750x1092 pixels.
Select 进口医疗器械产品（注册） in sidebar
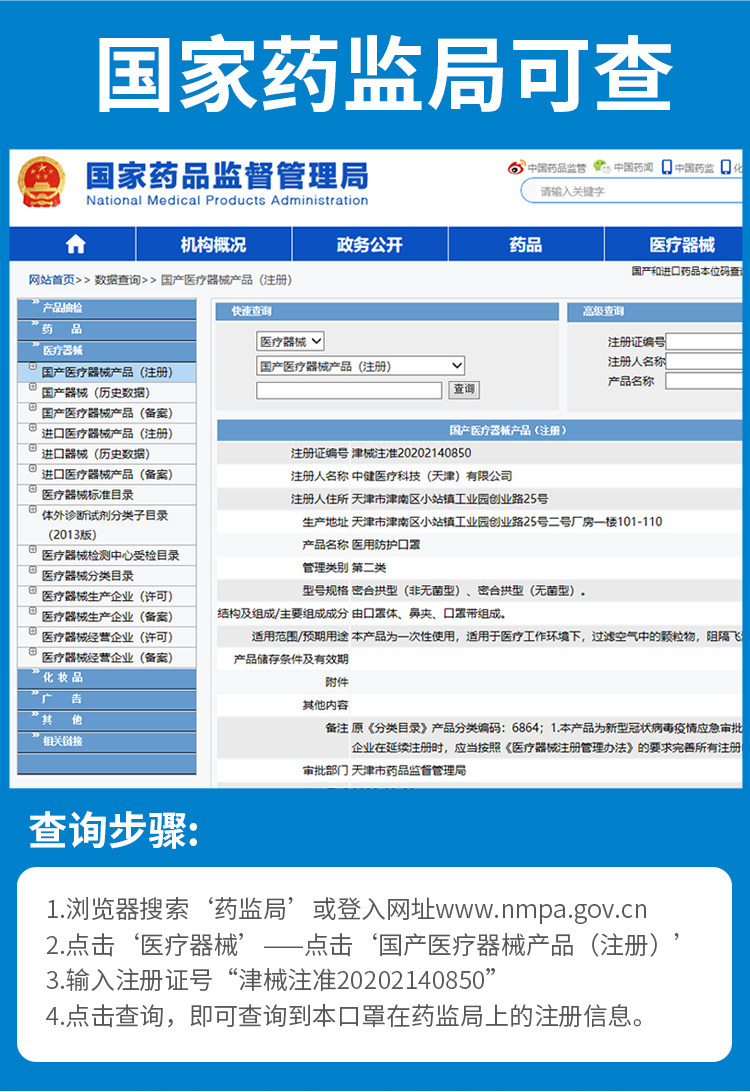[x=107, y=433]
